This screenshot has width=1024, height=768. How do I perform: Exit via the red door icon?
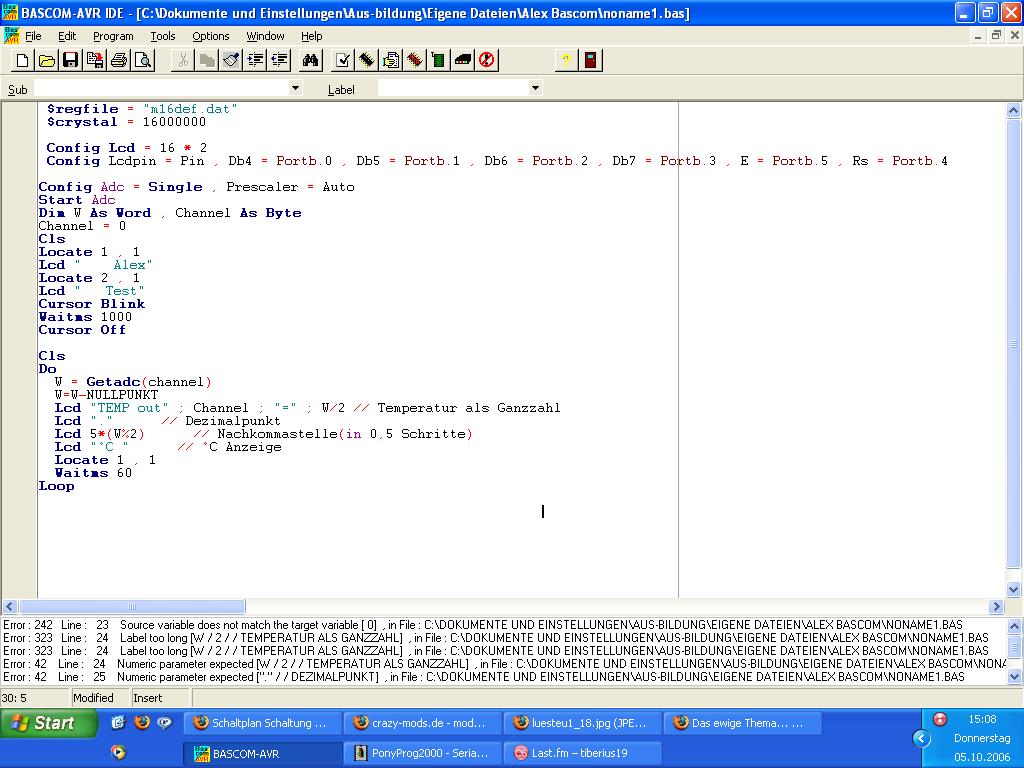point(590,61)
